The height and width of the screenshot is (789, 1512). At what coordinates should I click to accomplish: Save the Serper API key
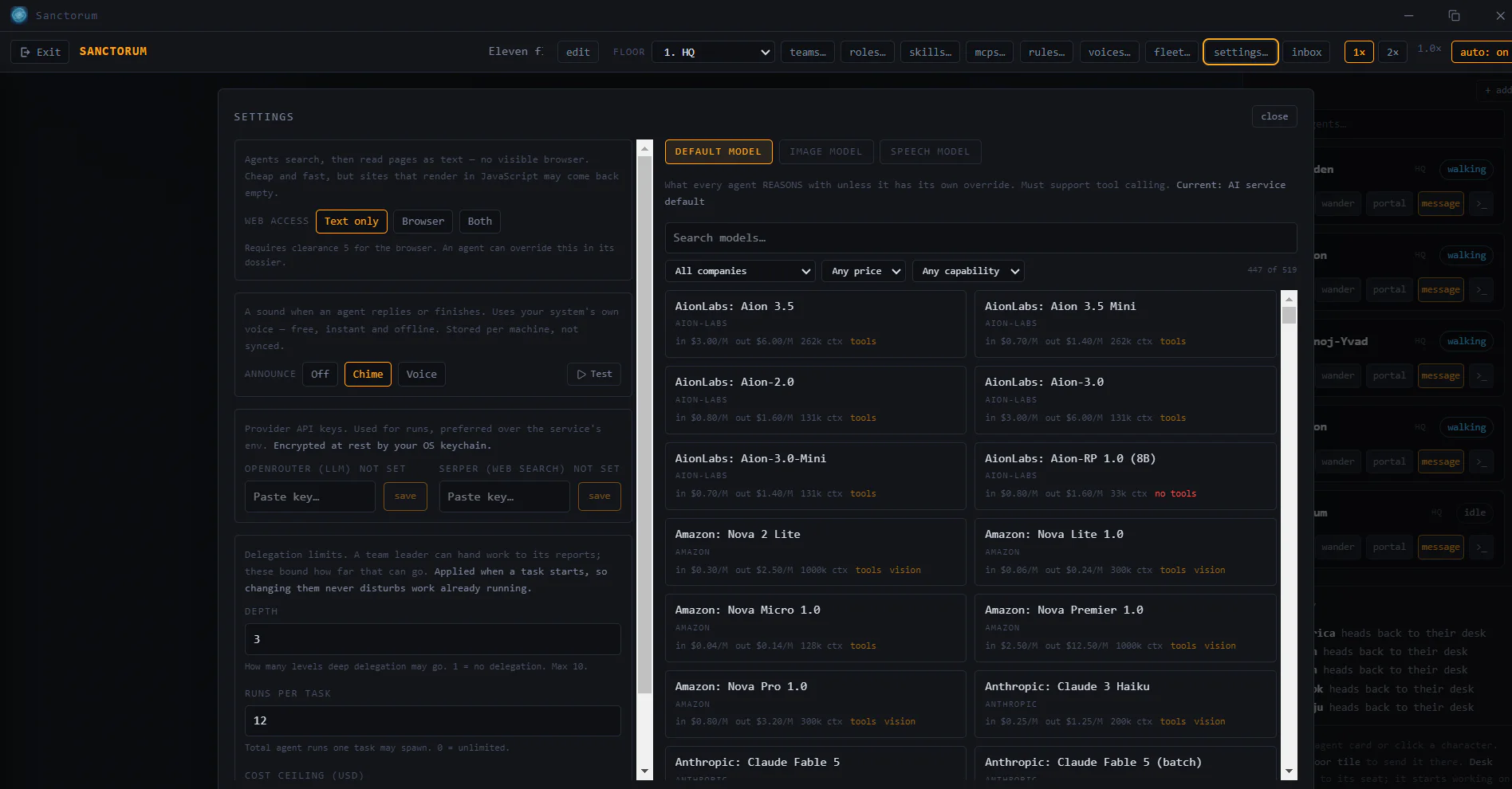600,497
